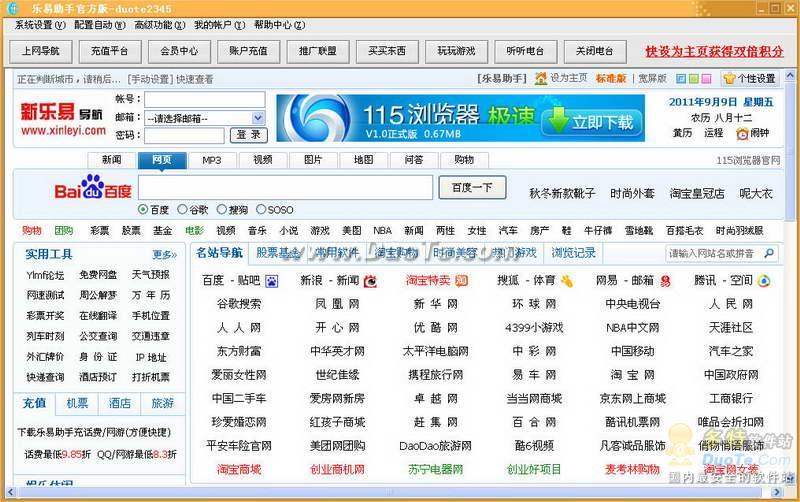Click the icon beside 淘宝特卖
This screenshot has height=502, width=800.
point(461,281)
